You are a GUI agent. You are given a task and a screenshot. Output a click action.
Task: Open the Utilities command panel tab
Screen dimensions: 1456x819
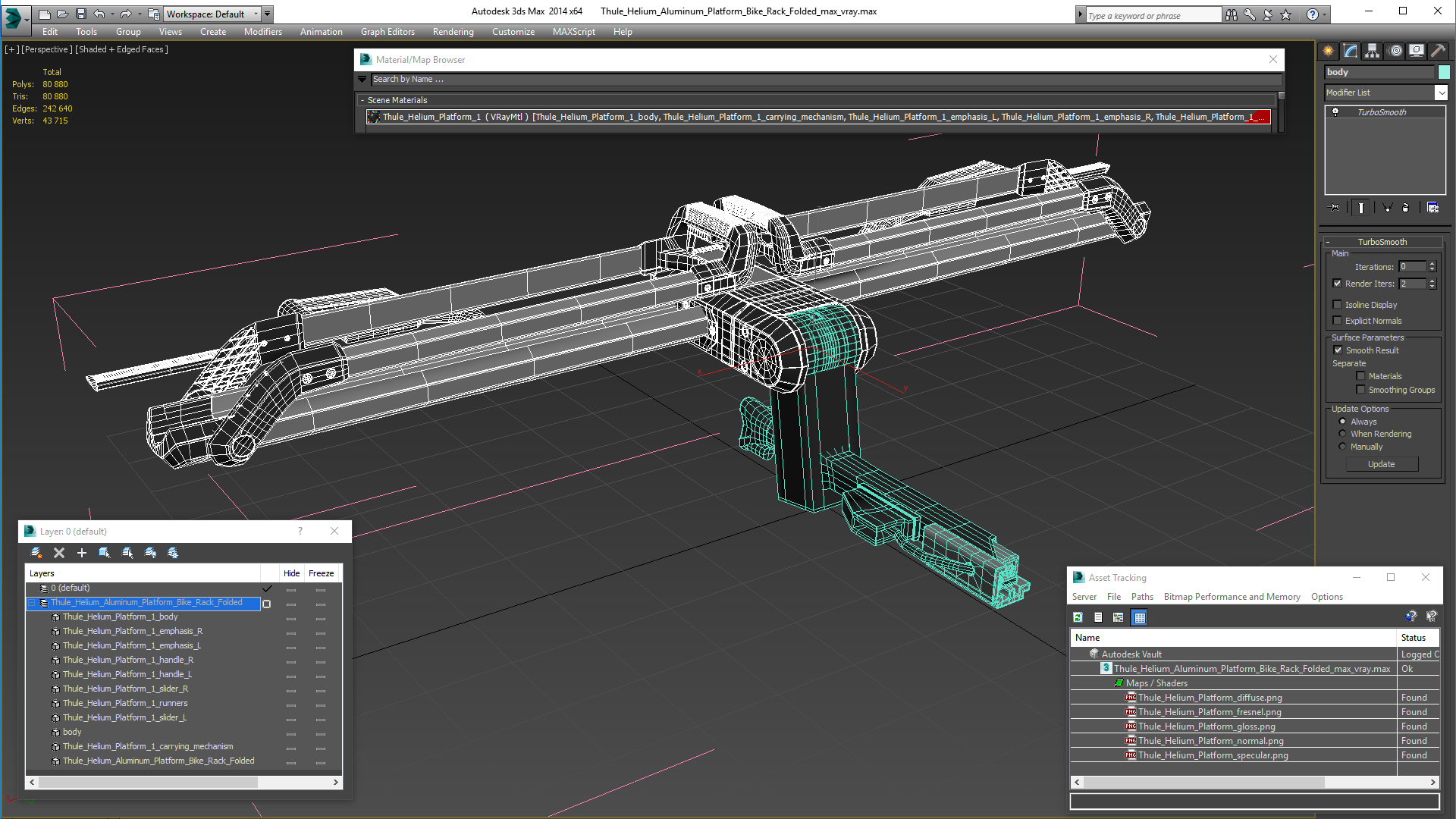[x=1438, y=51]
